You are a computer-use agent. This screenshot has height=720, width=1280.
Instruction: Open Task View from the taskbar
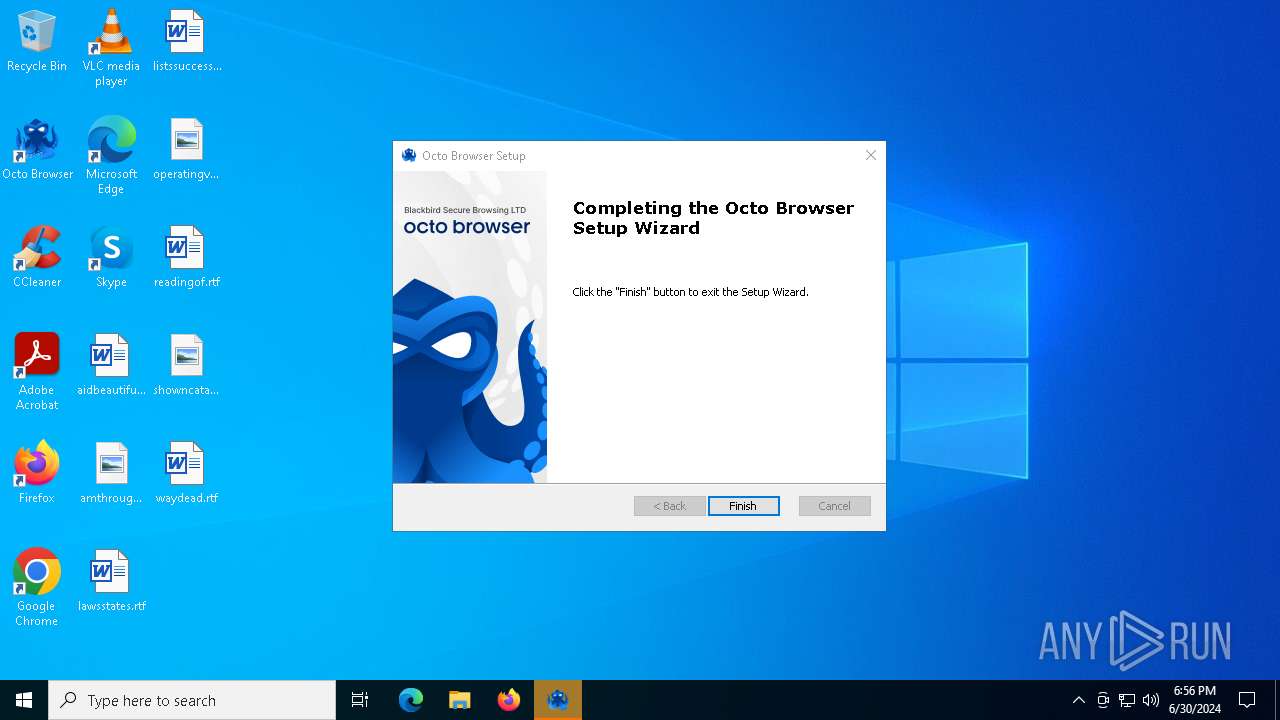[360, 700]
